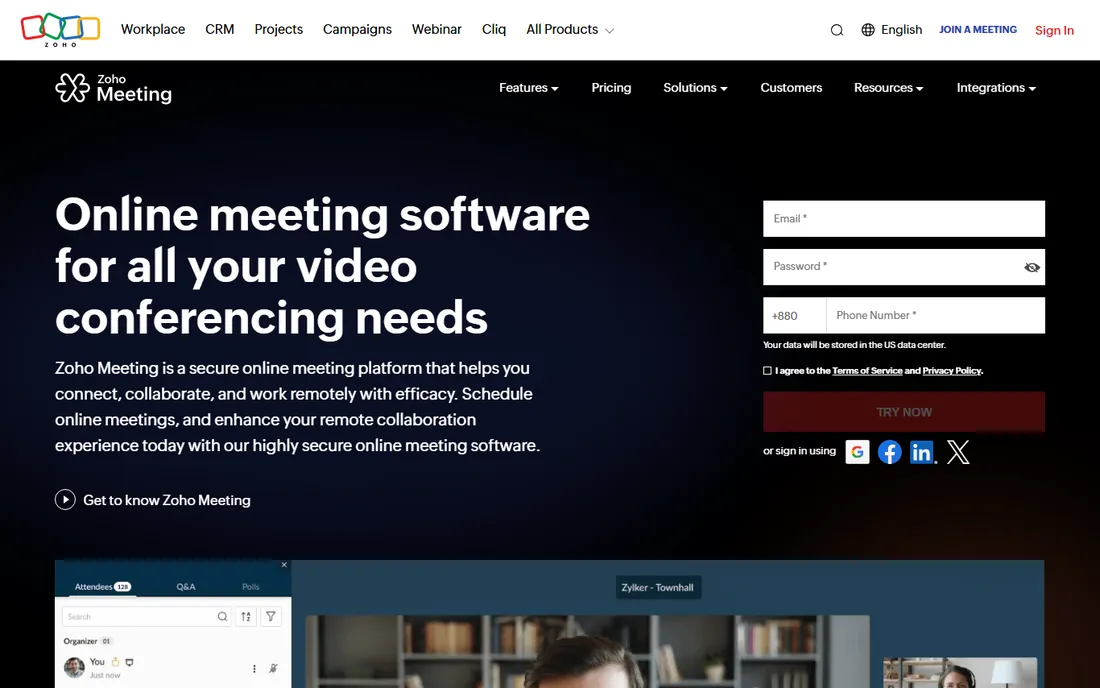Click the Organizer 01 section label

87,641
